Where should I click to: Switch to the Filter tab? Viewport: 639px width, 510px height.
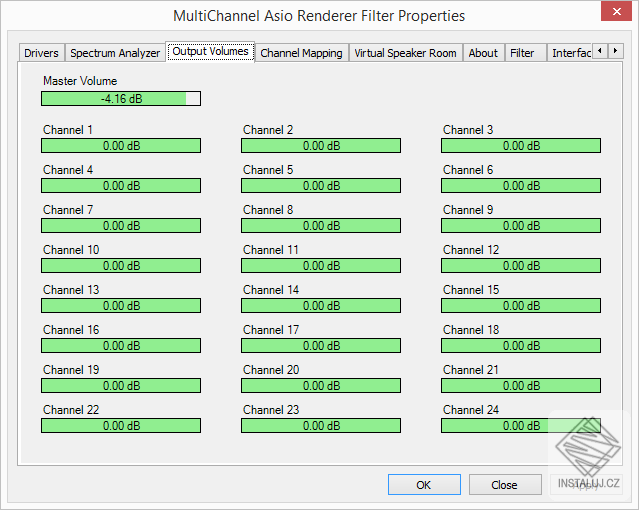pyautogui.click(x=525, y=53)
